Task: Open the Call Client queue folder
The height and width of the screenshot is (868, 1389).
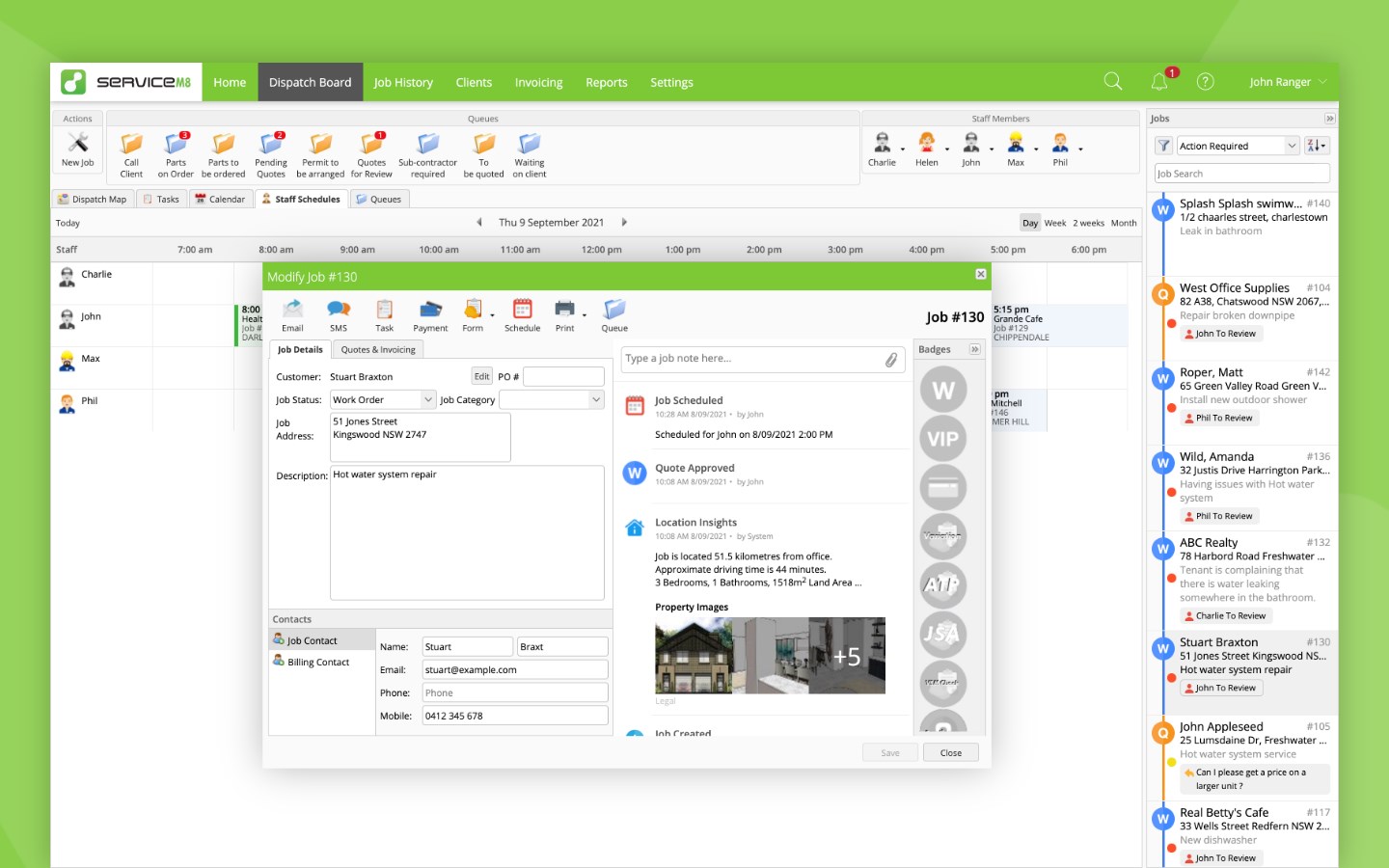Action: (x=131, y=144)
